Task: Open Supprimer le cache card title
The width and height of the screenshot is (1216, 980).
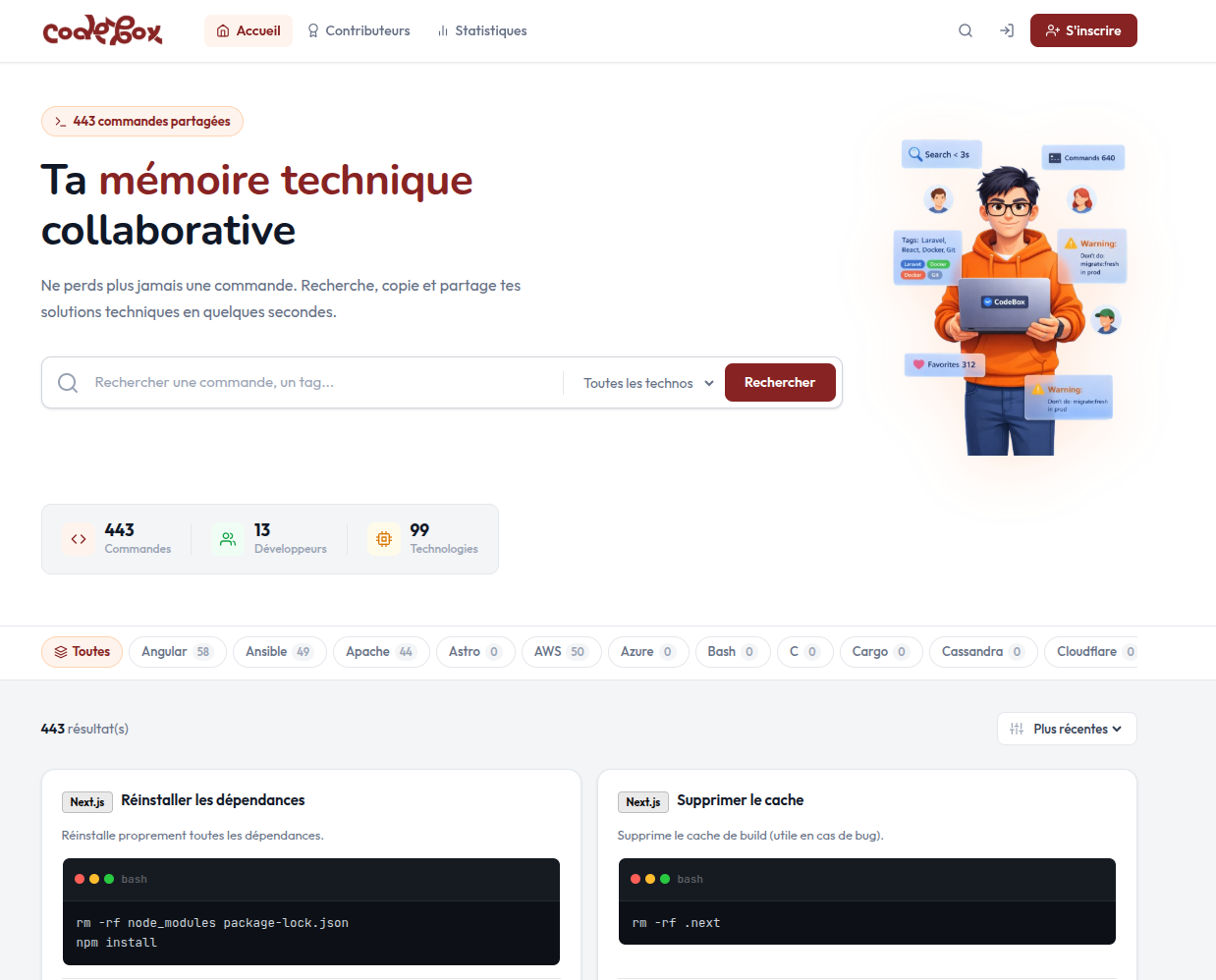Action: [741, 800]
